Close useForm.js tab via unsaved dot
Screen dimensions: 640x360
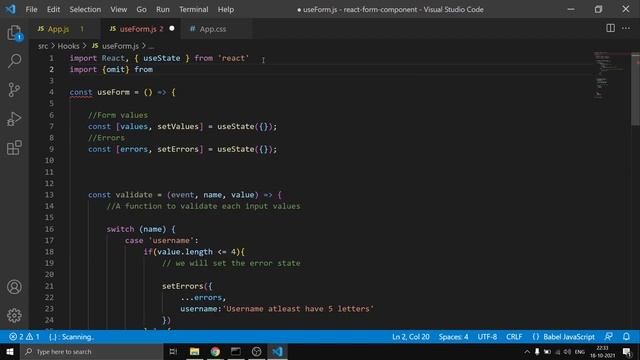[x=172, y=28]
